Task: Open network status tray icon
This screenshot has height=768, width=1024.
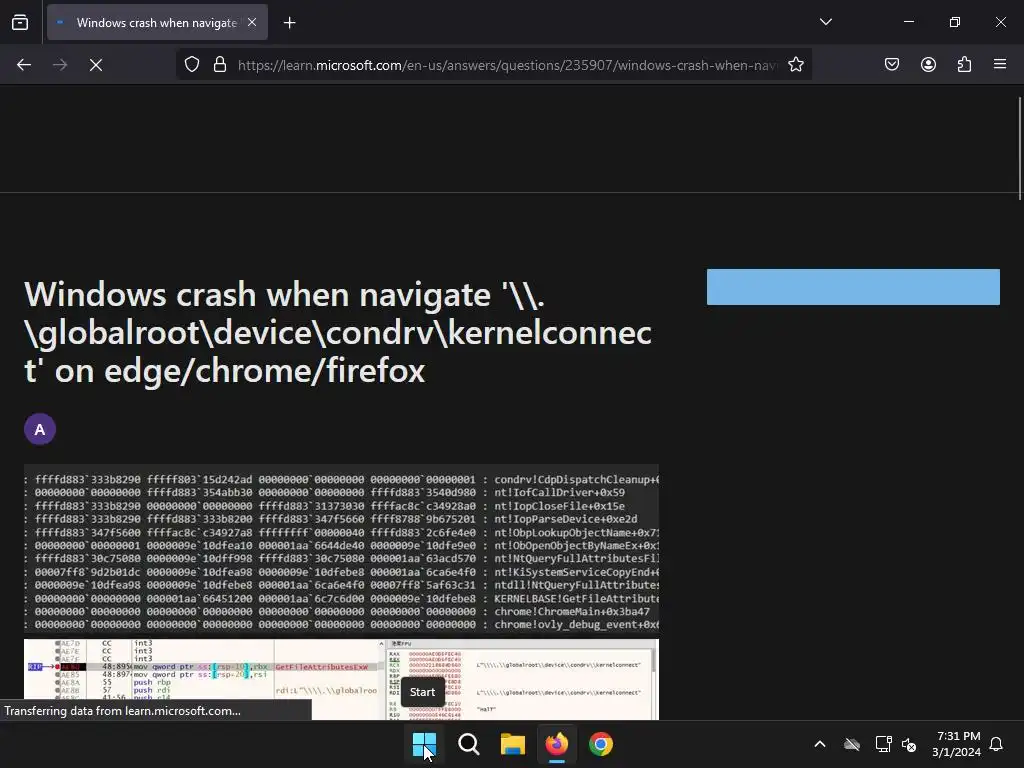Action: click(883, 744)
